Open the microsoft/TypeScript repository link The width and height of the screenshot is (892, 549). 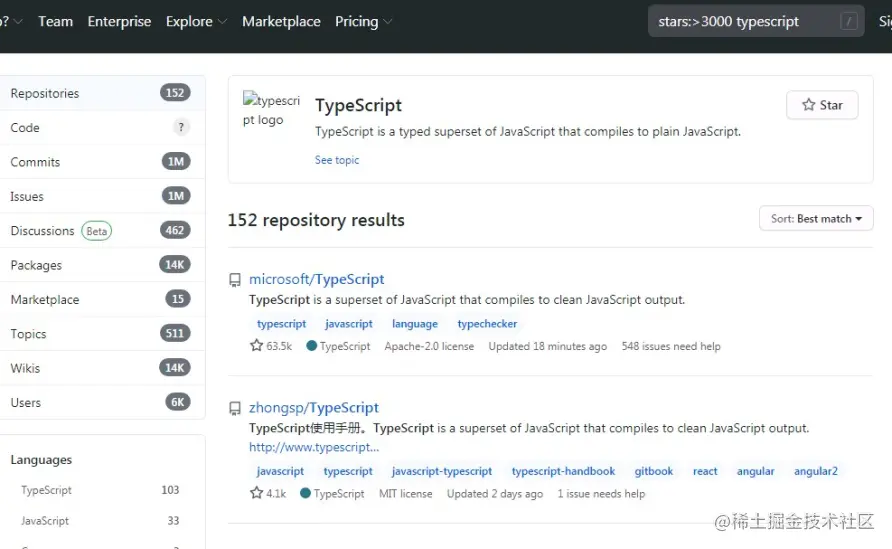[316, 280]
